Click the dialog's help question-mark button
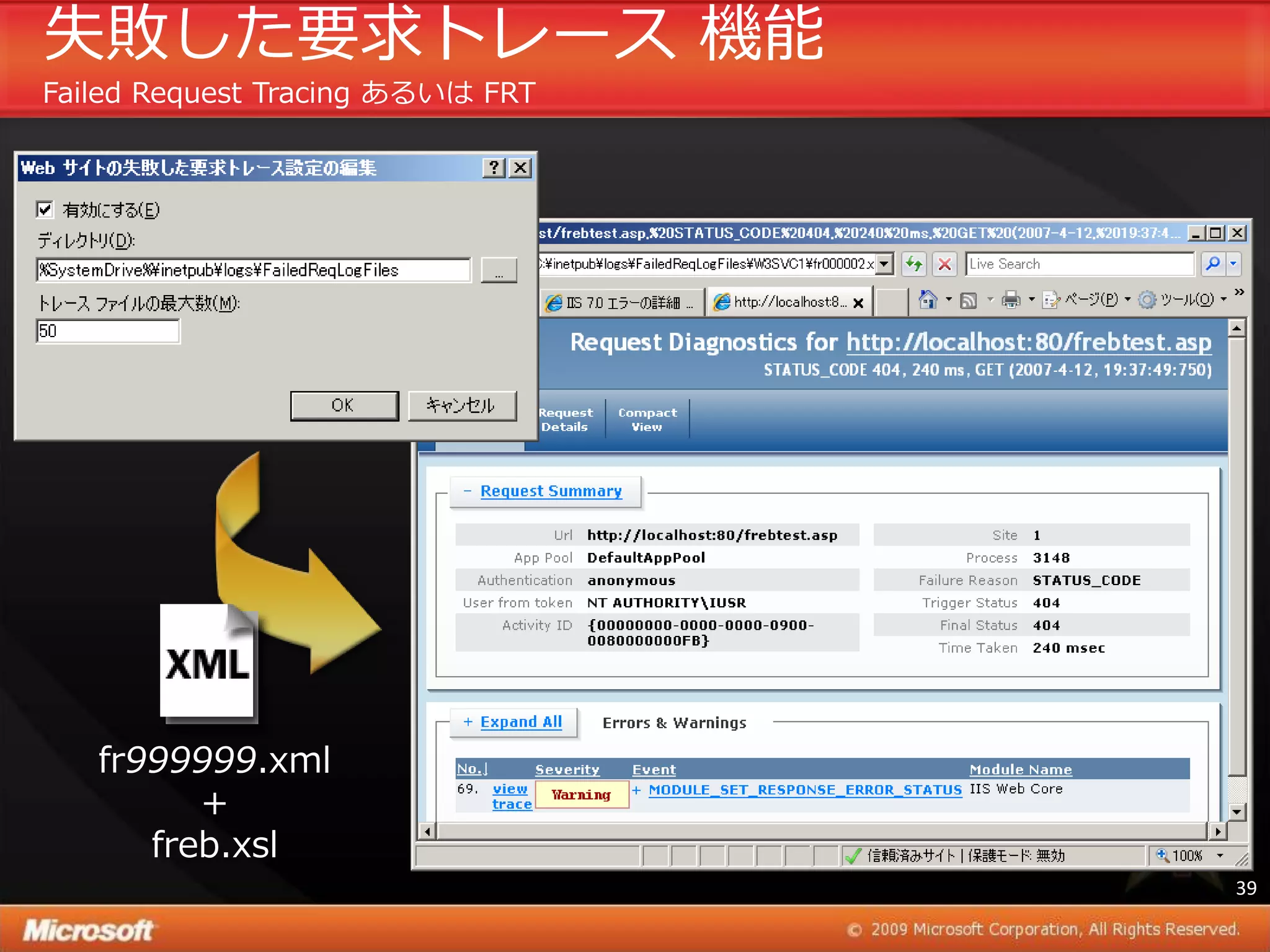This screenshot has height=952, width=1270. (494, 167)
